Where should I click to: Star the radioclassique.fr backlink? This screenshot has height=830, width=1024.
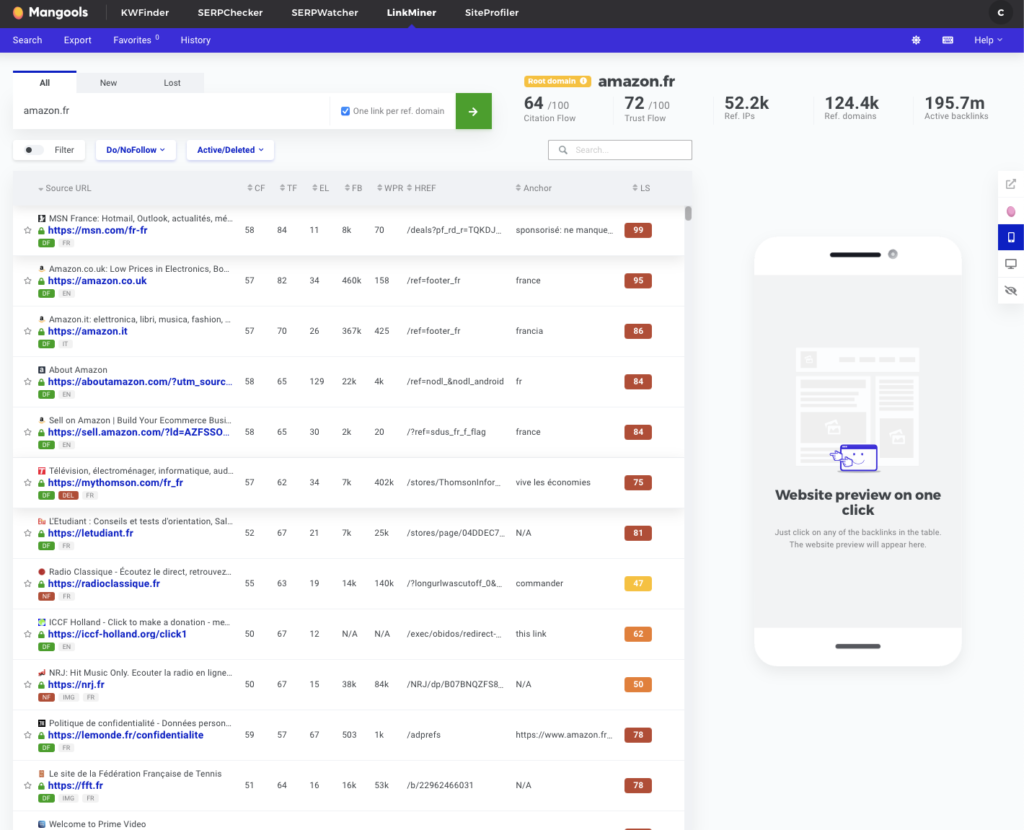click(27, 584)
